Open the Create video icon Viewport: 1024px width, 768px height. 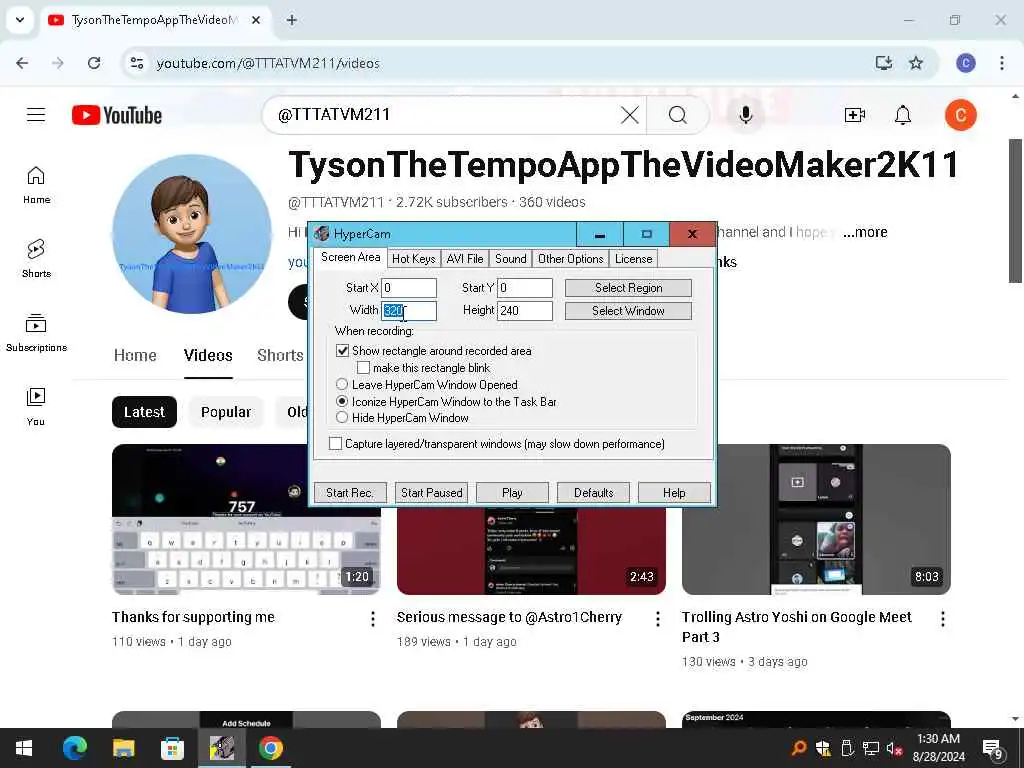854,116
